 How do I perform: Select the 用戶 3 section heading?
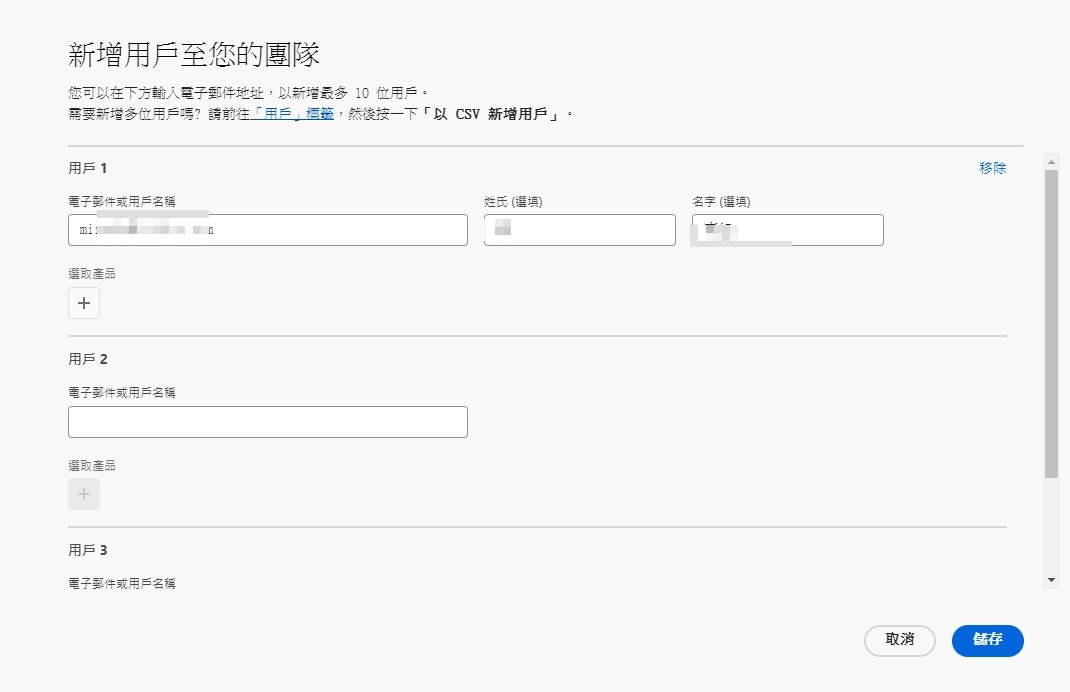point(87,550)
